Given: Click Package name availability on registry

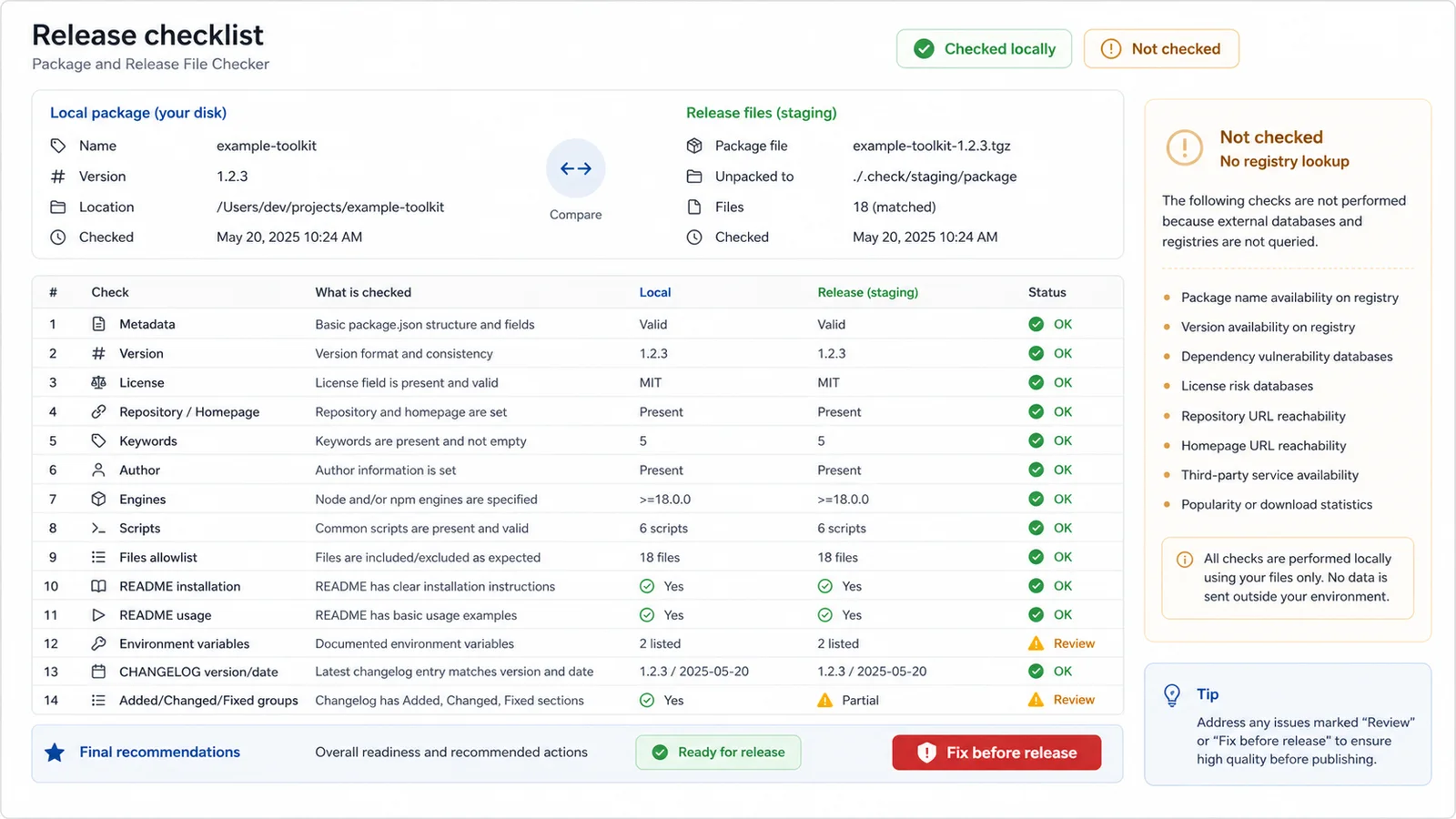Looking at the screenshot, I should coord(1289,298).
